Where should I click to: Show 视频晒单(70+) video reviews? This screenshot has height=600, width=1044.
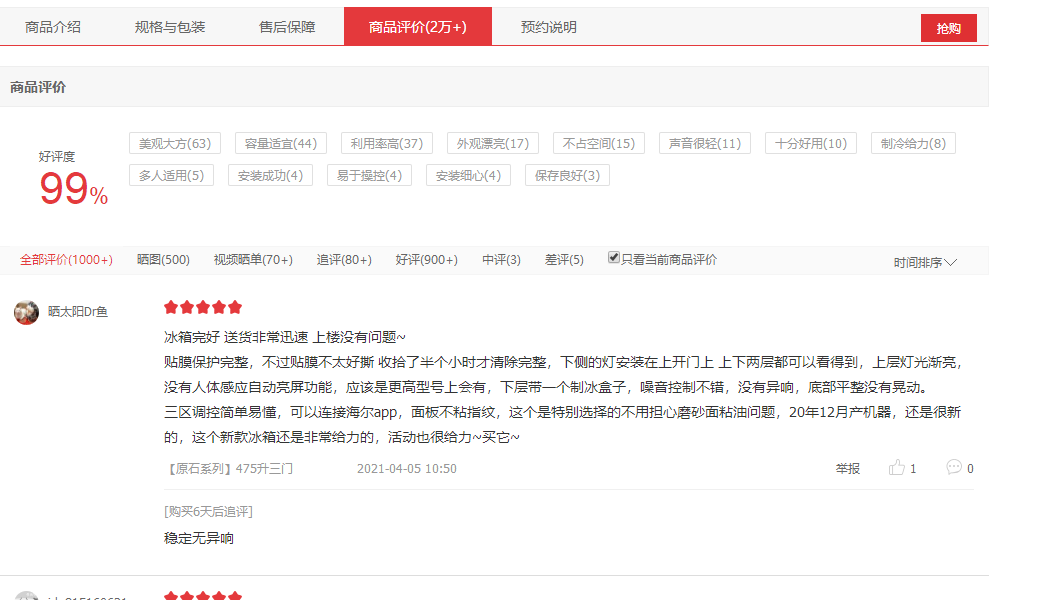253,260
